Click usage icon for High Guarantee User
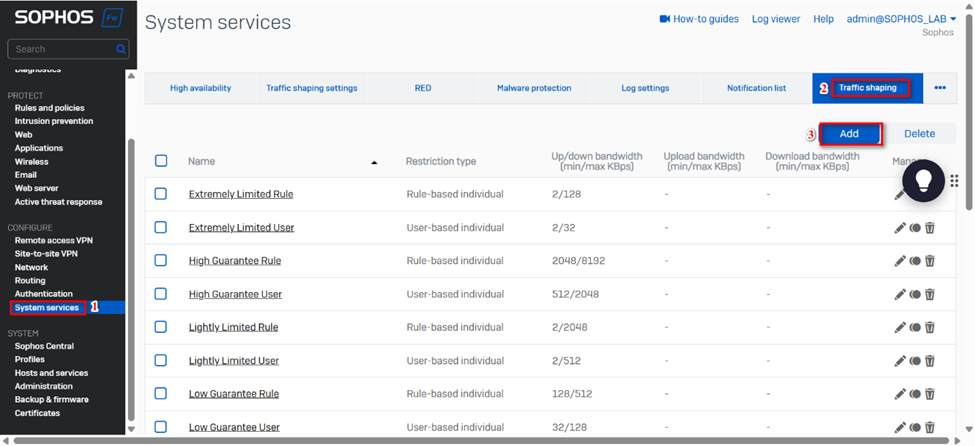The height and width of the screenshot is (446, 975). coord(915,295)
